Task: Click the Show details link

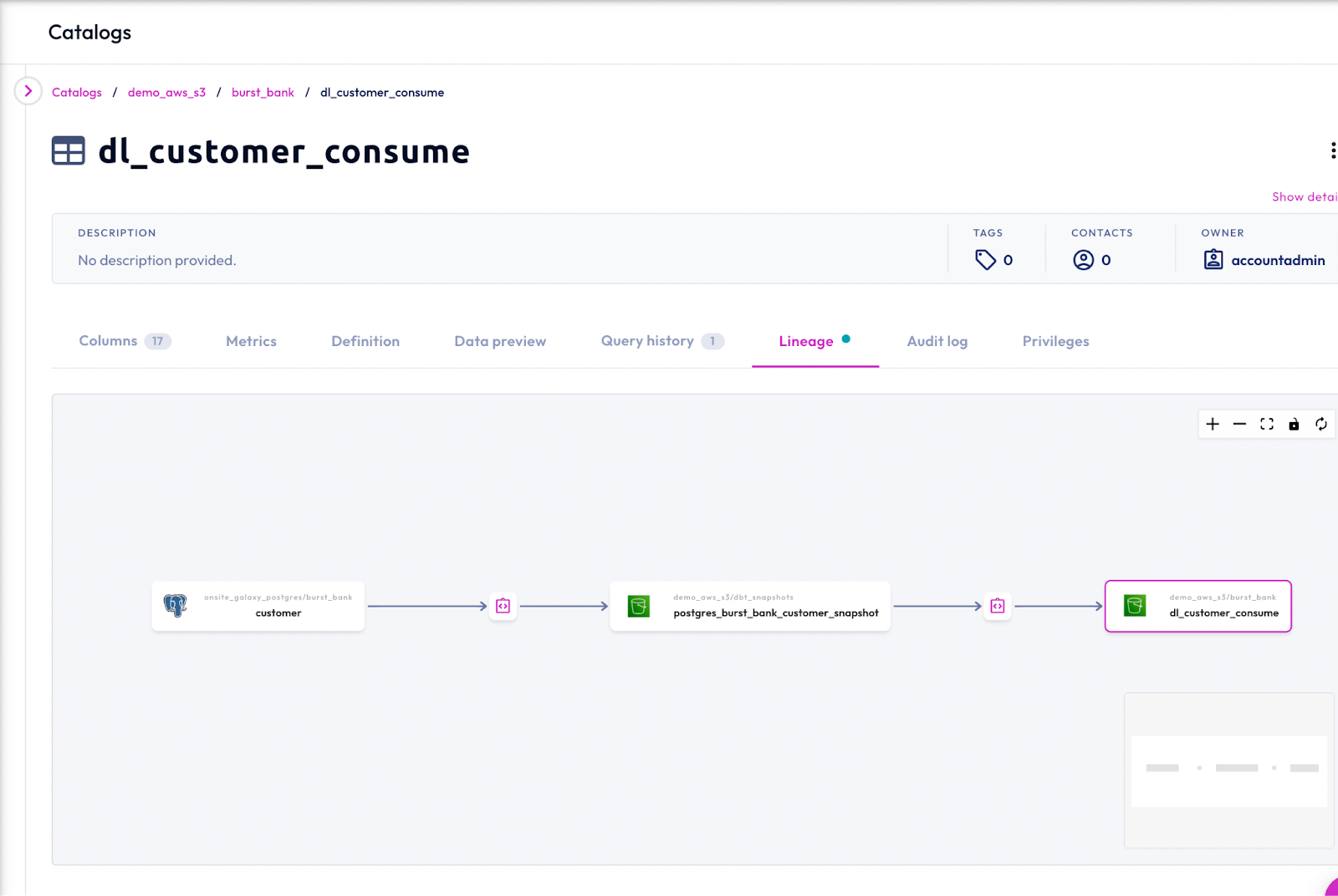Action: (x=1304, y=197)
